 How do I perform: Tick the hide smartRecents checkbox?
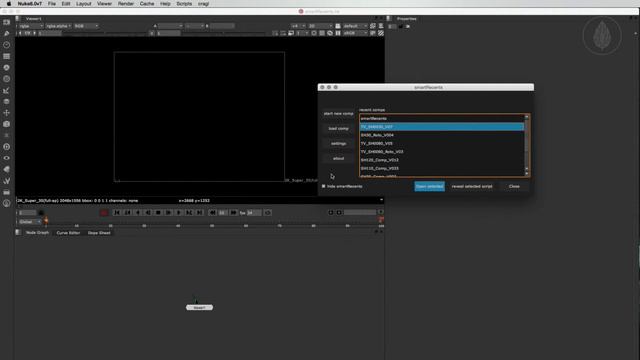coord(324,186)
